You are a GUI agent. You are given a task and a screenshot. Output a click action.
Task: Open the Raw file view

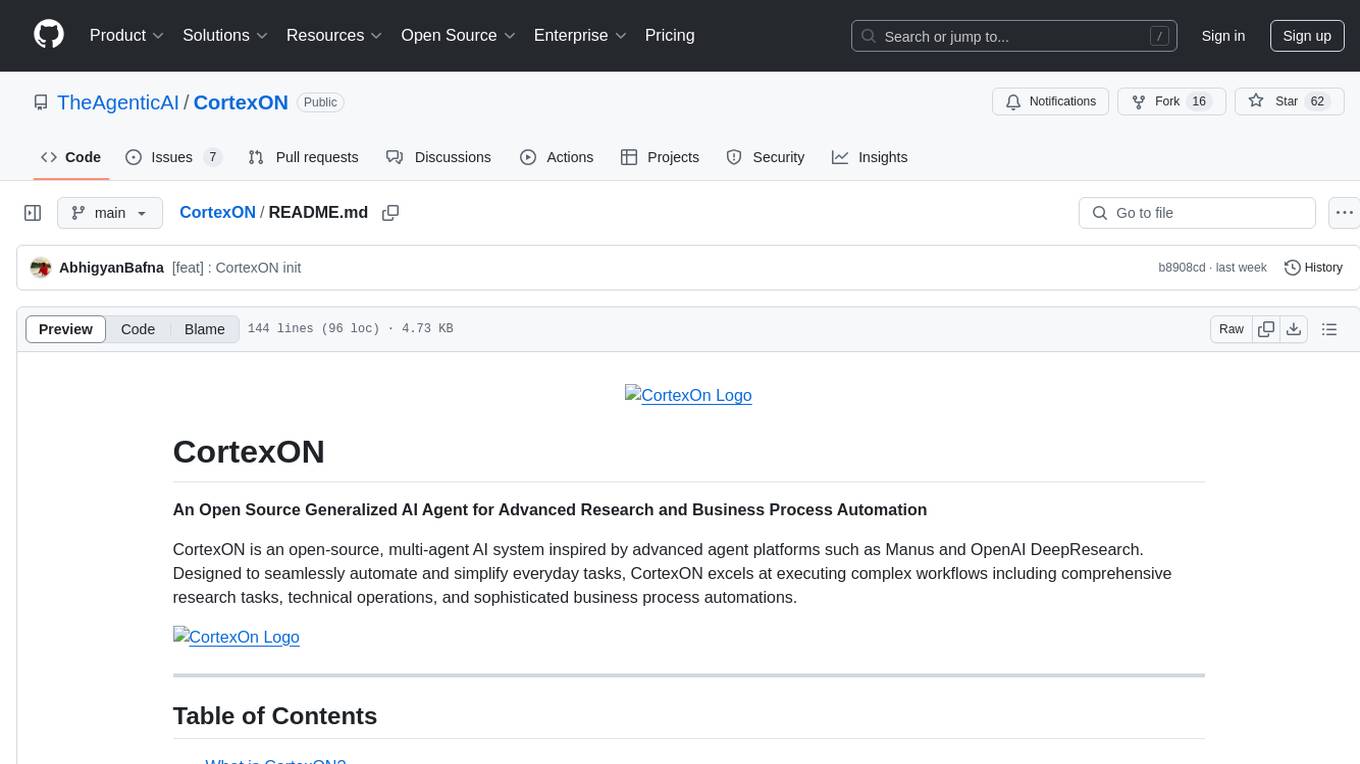(1231, 329)
